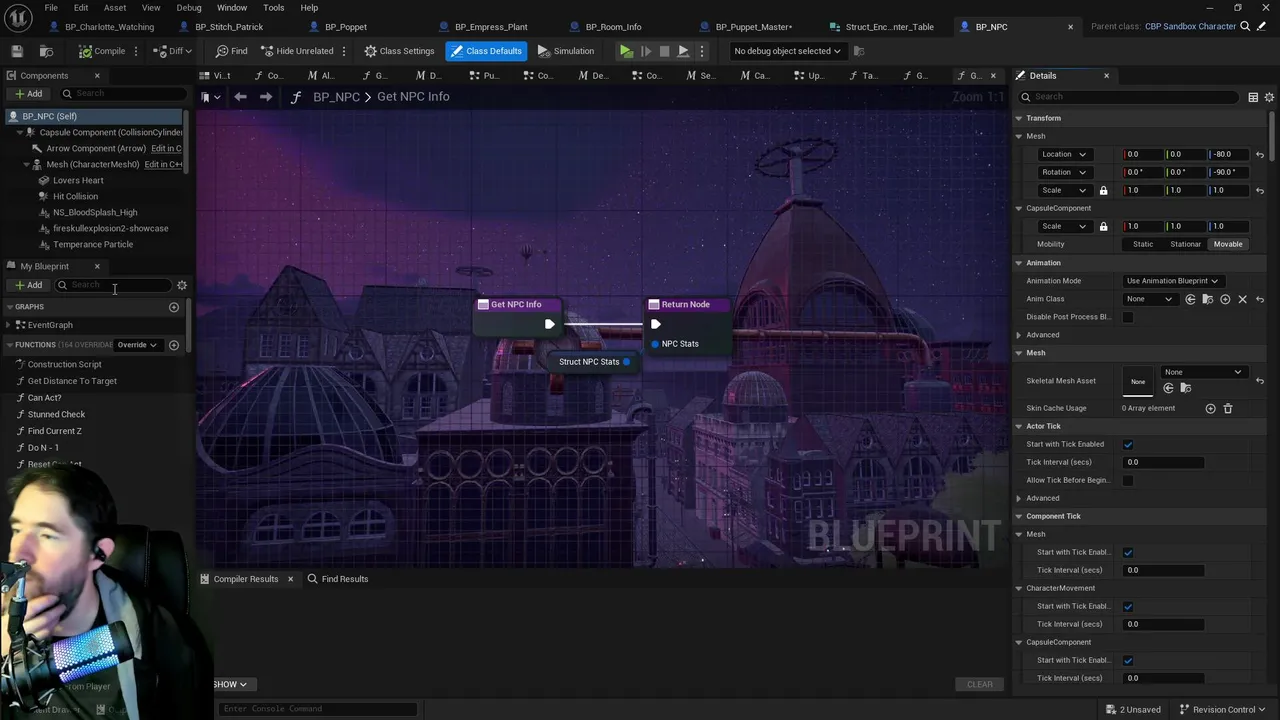Click the Stop playback square icon
The height and width of the screenshot is (720, 1280).
tap(664, 51)
